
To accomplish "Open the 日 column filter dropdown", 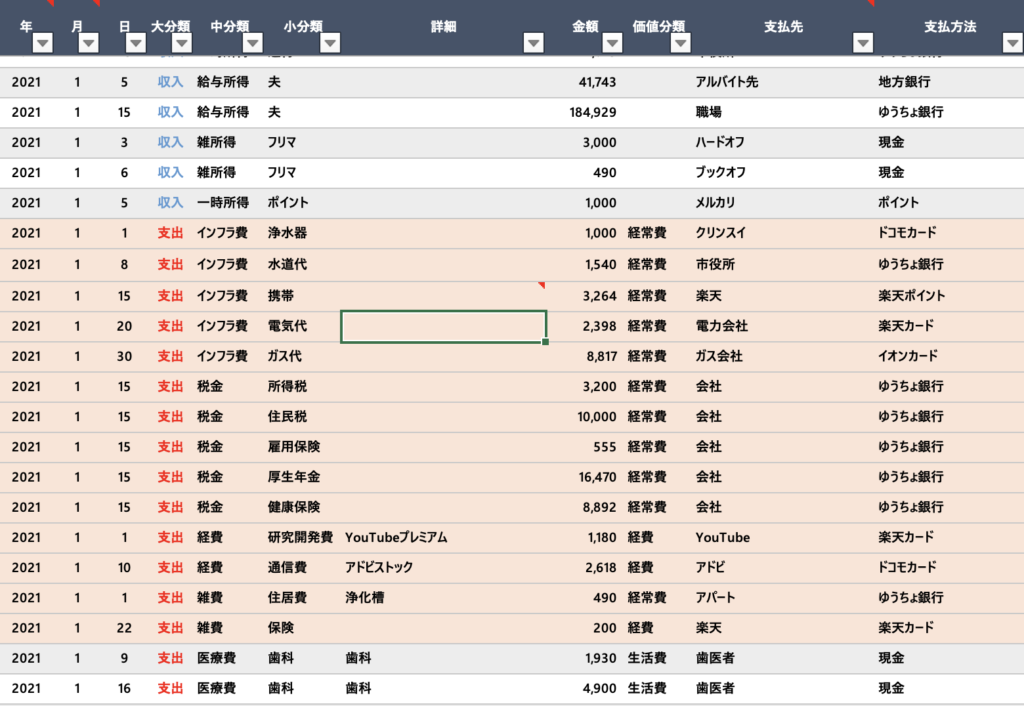I will click(135, 43).
